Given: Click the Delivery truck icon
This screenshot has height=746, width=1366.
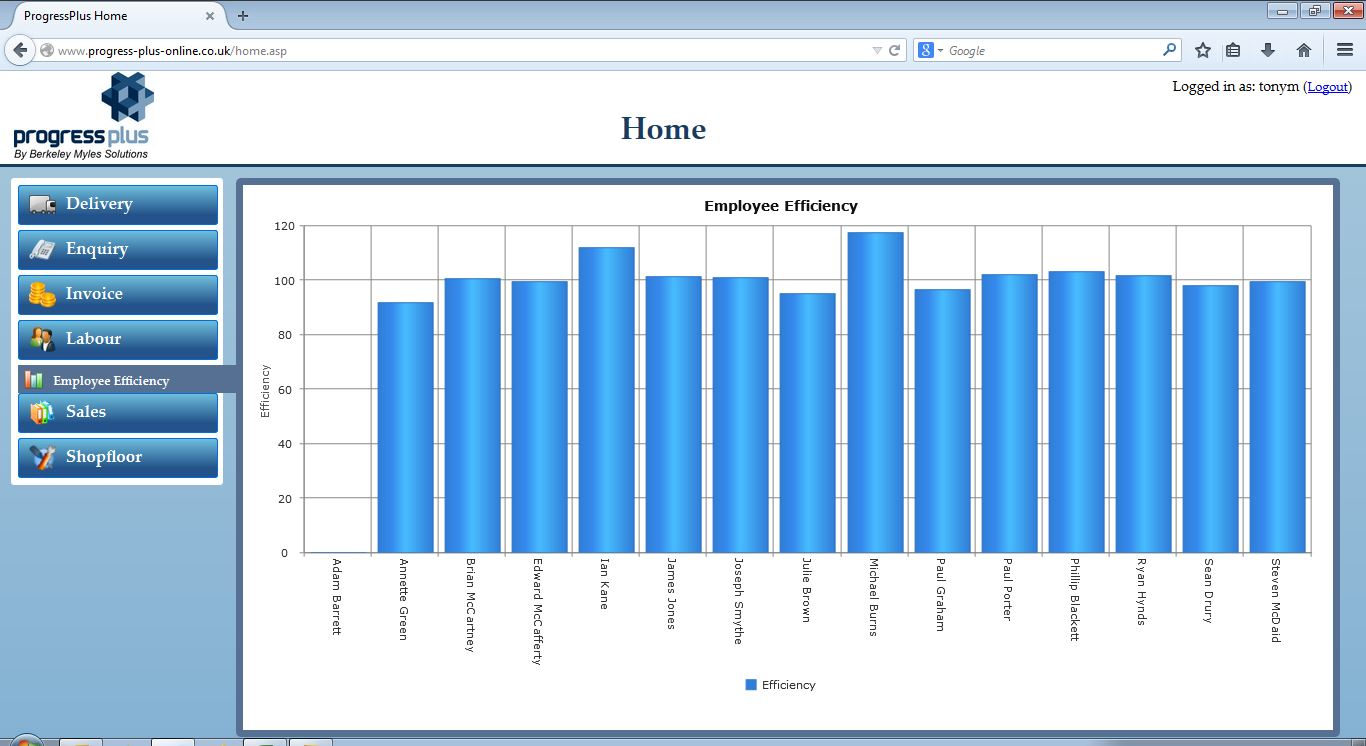Looking at the screenshot, I should (x=42, y=204).
